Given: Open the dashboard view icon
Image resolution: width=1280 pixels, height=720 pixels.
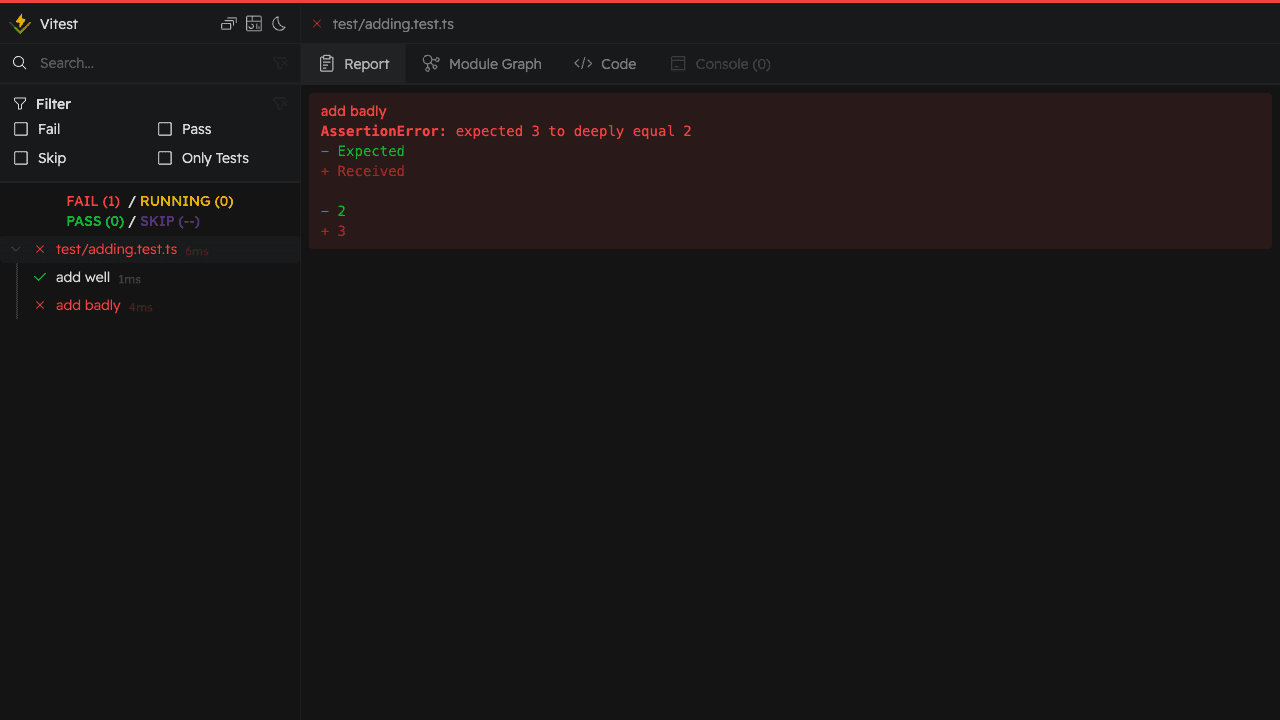Looking at the screenshot, I should pos(254,24).
